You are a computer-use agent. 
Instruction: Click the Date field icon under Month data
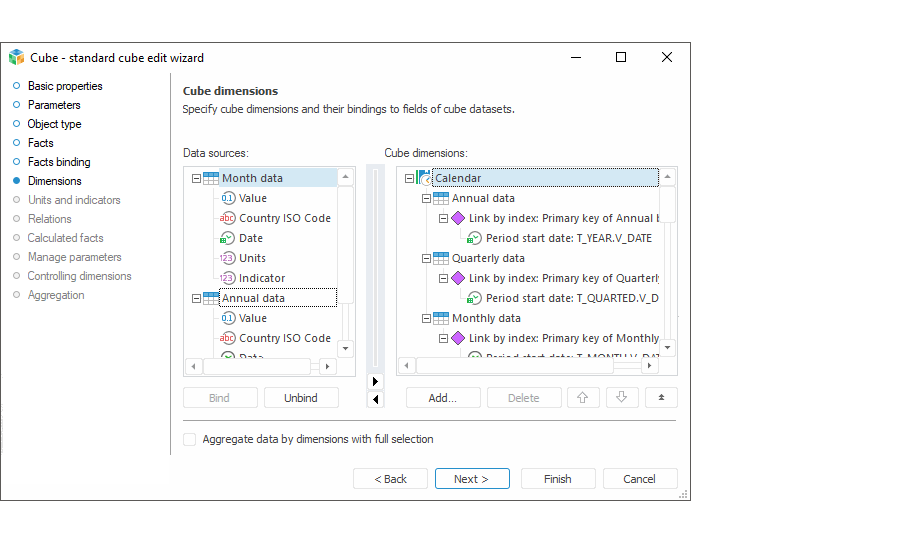(x=228, y=238)
